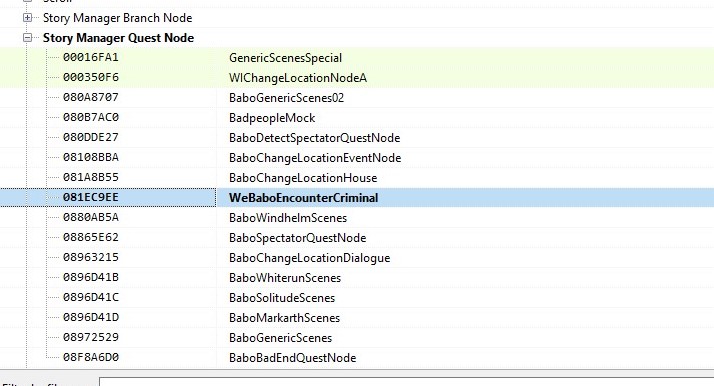Click the WeBaboEncounterCriminal editor ID

[x=304, y=198]
